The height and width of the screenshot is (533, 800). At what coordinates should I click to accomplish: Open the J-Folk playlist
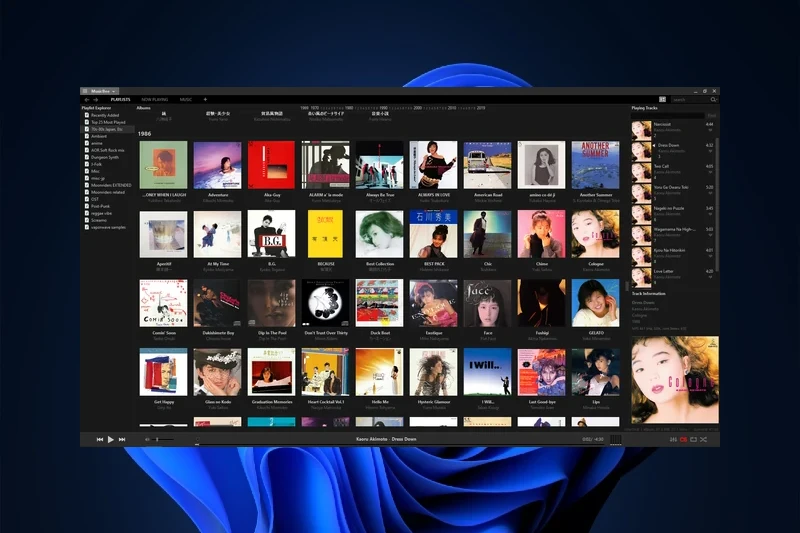[96, 164]
